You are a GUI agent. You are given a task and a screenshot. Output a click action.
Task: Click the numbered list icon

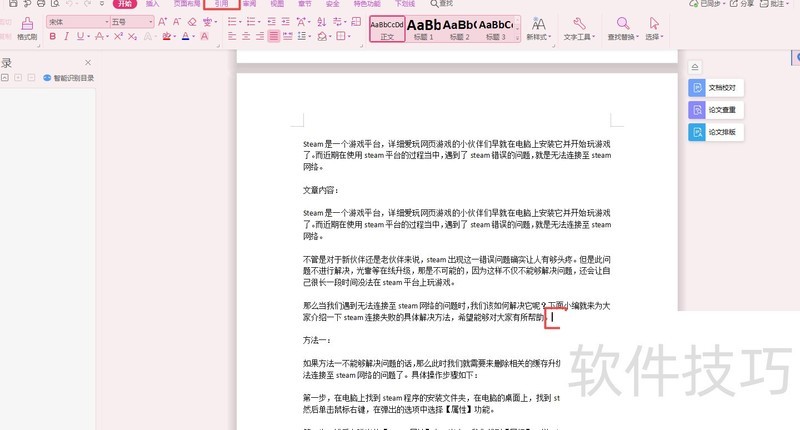pyautogui.click(x=251, y=21)
